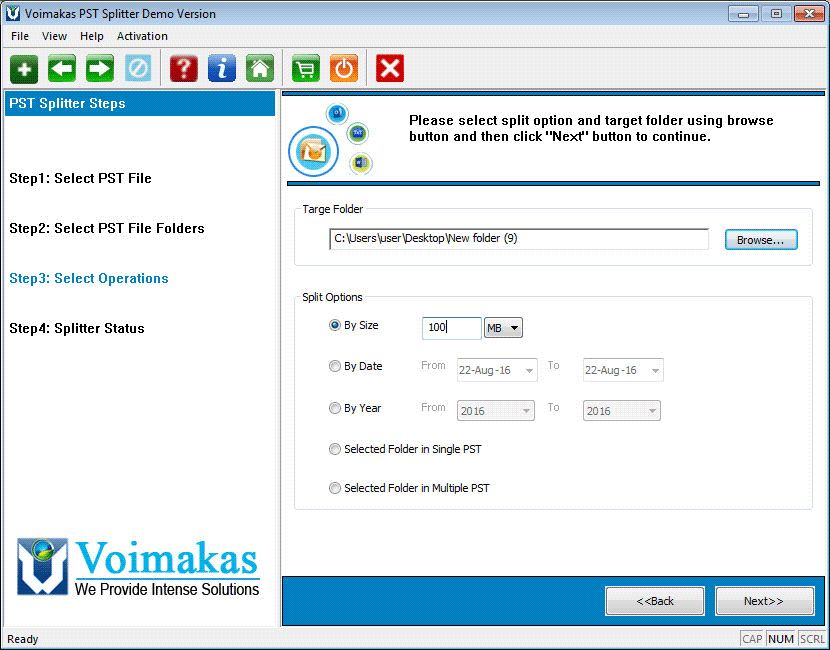Close the window via title bar X
830x650 pixels.
809,14
